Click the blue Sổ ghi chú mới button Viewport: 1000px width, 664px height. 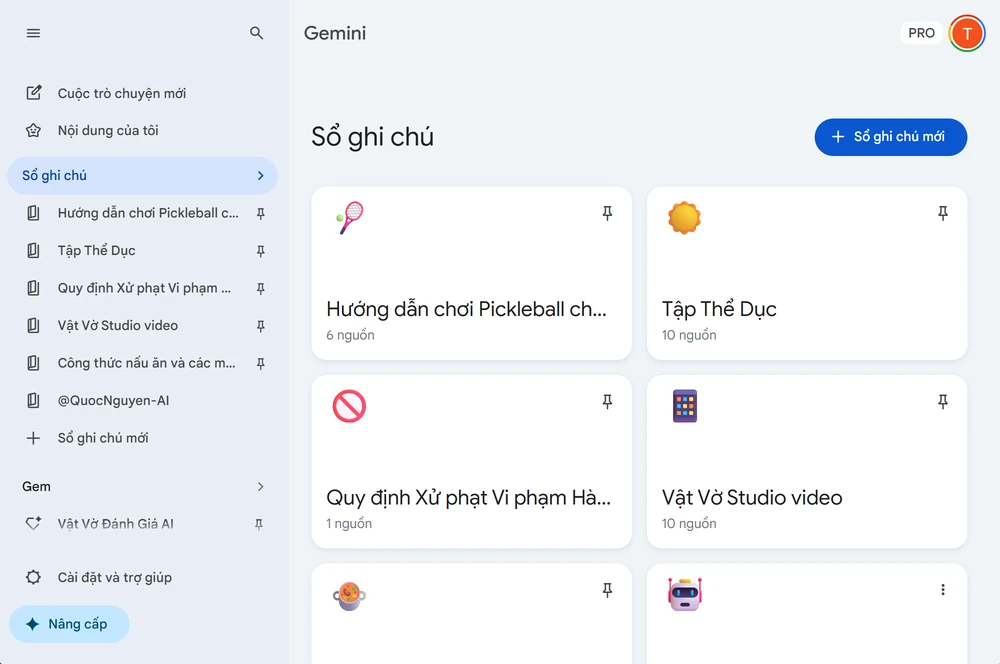890,137
